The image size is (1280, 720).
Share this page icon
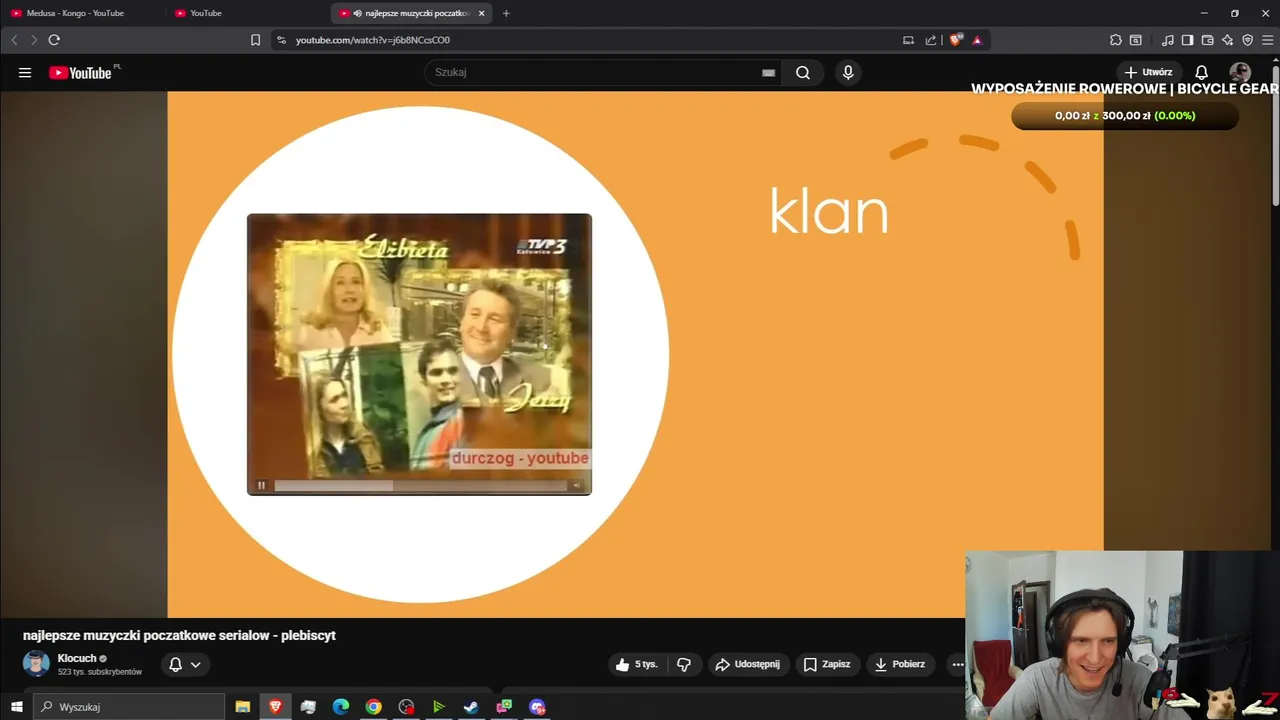[x=931, y=40]
